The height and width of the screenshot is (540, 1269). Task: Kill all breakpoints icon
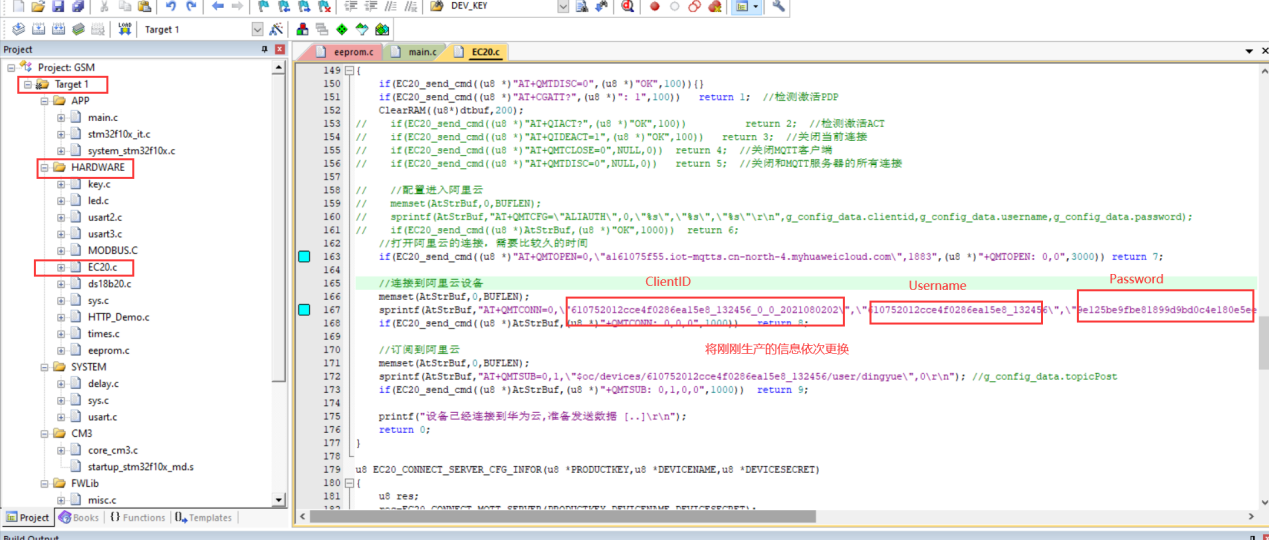(715, 6)
